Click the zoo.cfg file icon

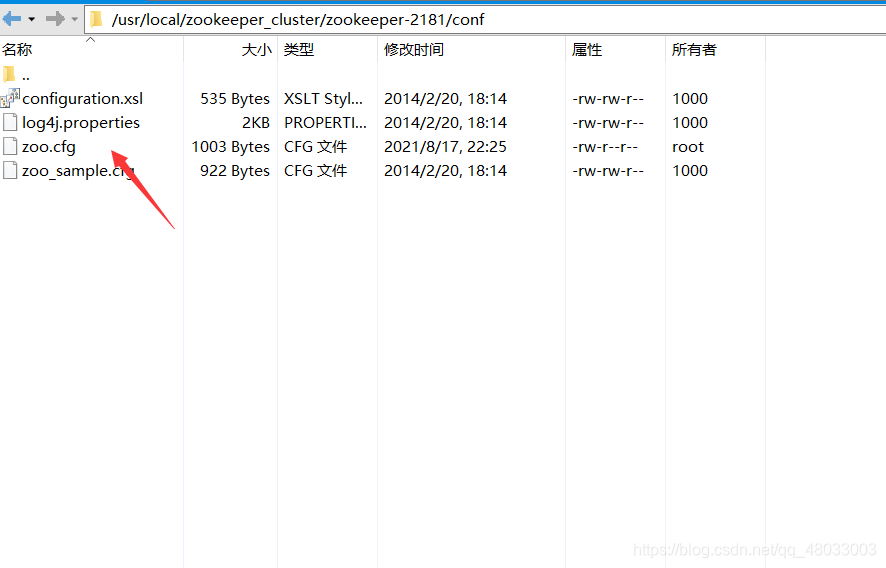[10, 146]
